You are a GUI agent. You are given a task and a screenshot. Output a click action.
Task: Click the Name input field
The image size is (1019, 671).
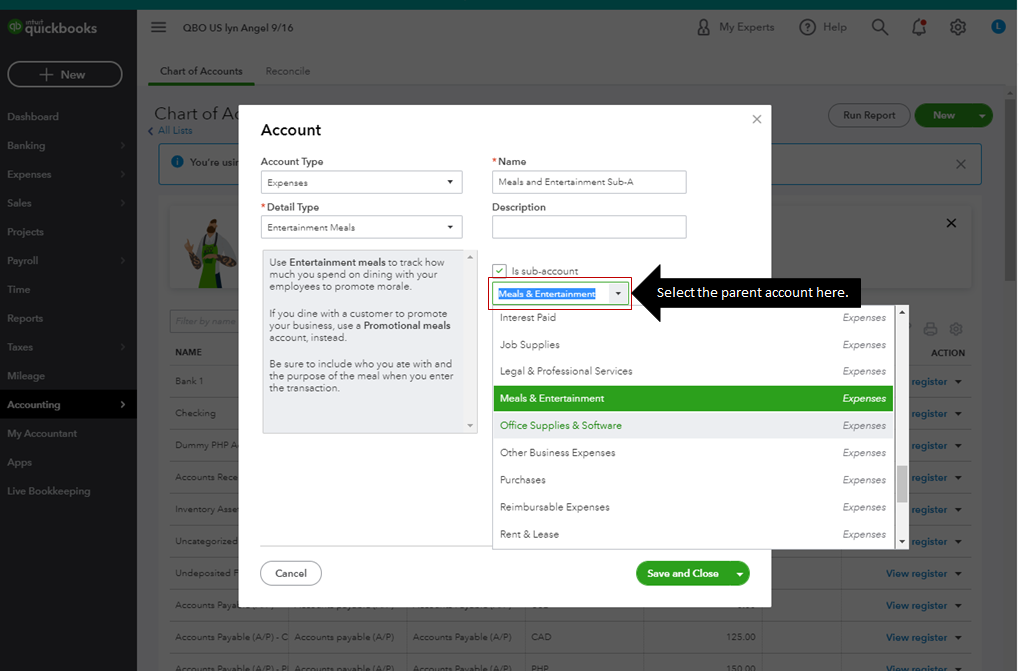(x=589, y=182)
